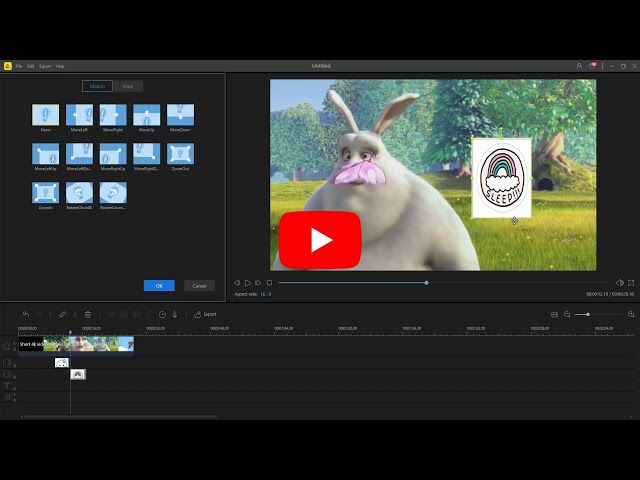The image size is (640, 480).
Task: Click the preview playback progress slider handle
Action: (426, 282)
